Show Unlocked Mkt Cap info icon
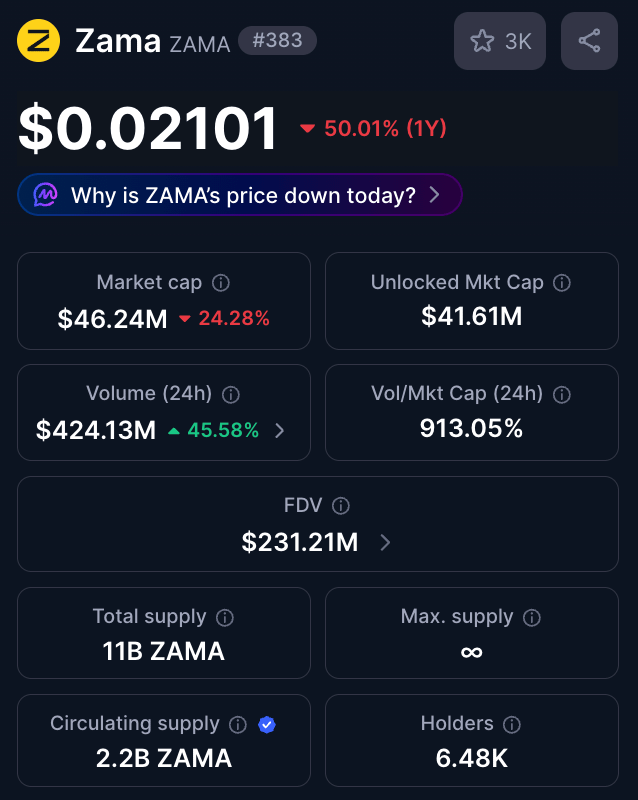This screenshot has height=800, width=638. [562, 283]
